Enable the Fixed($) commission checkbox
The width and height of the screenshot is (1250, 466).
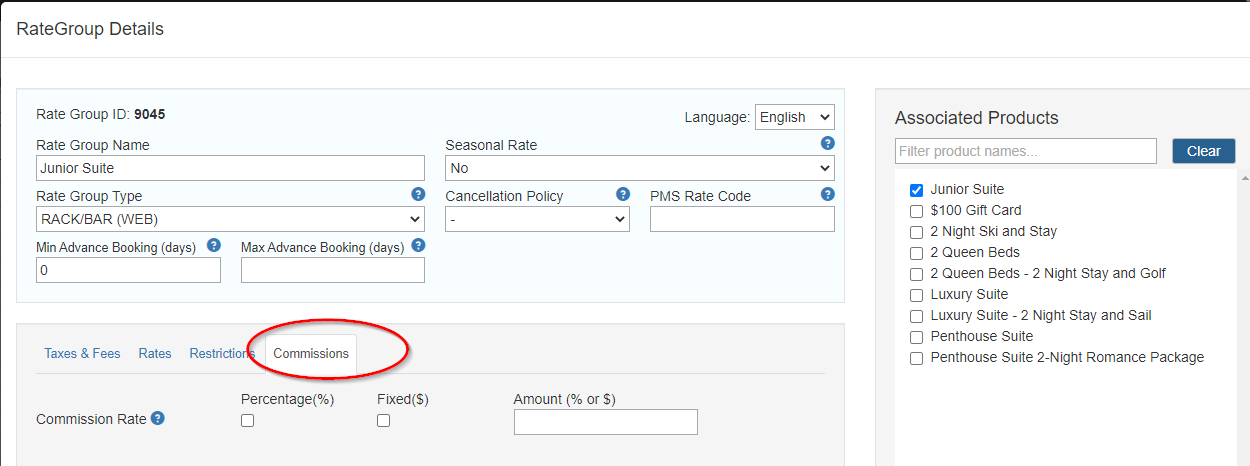click(383, 421)
